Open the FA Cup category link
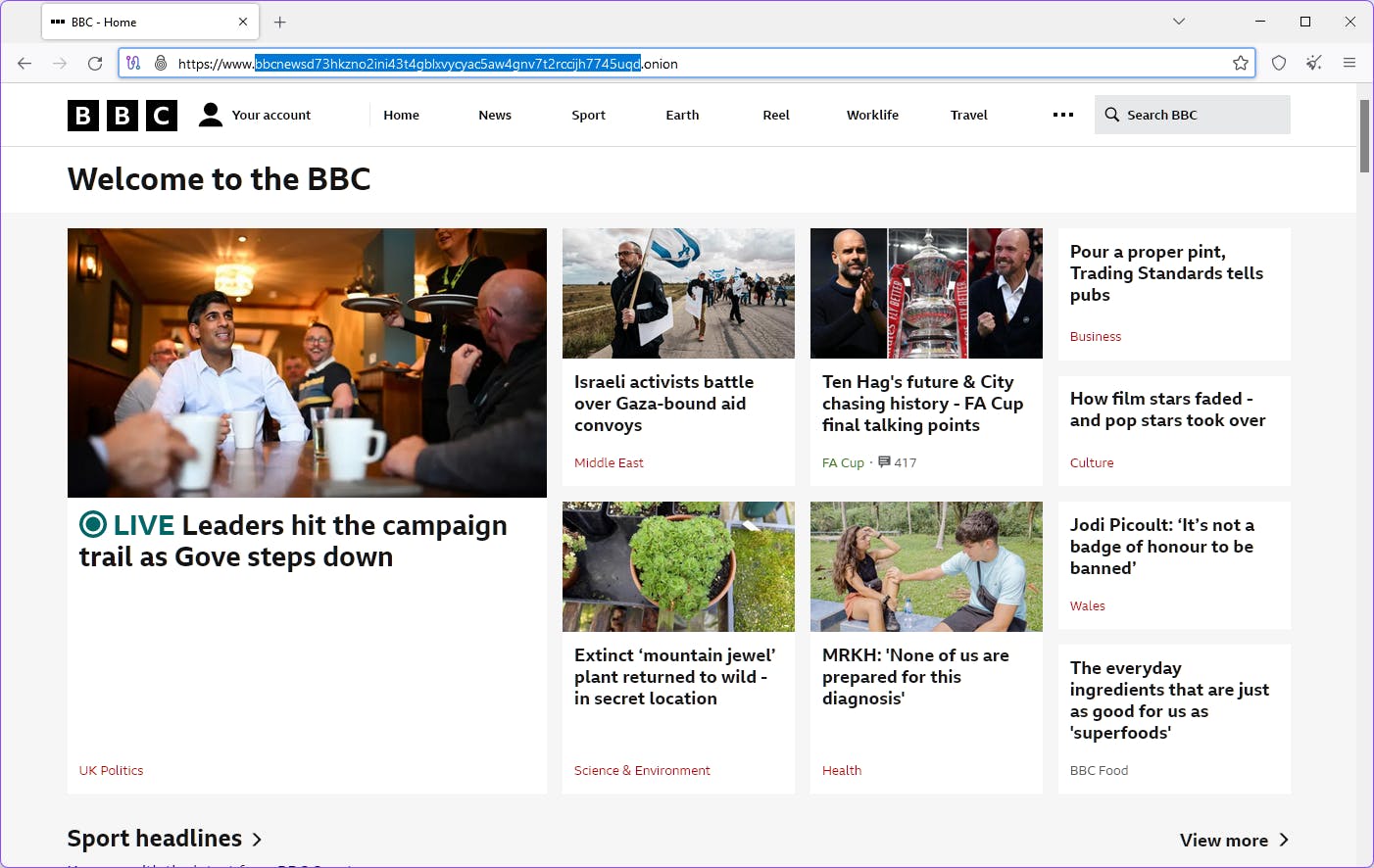This screenshot has height=868, width=1374. [x=843, y=462]
